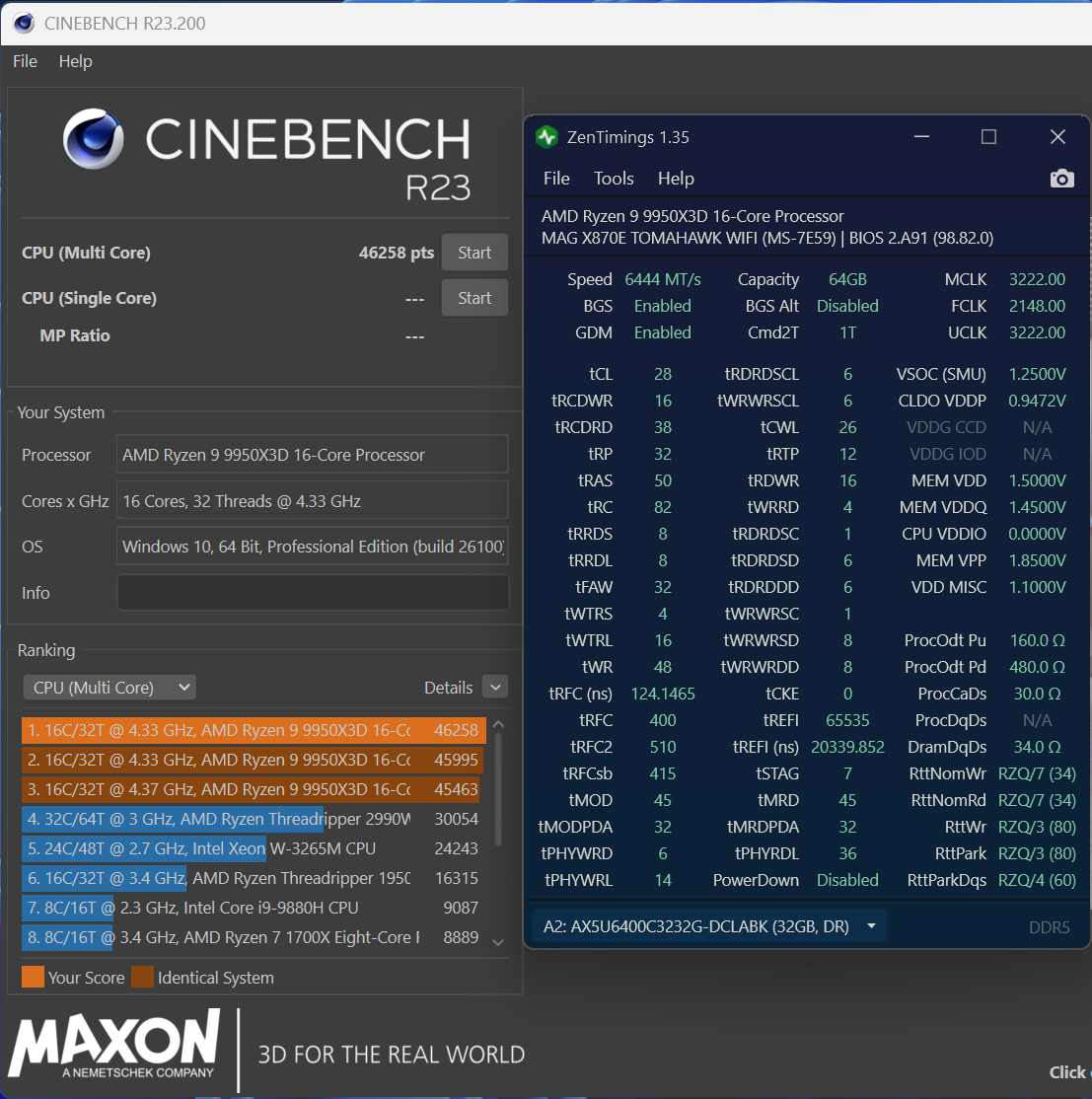Click the Cinebench logo icon in title bar

pos(24,23)
